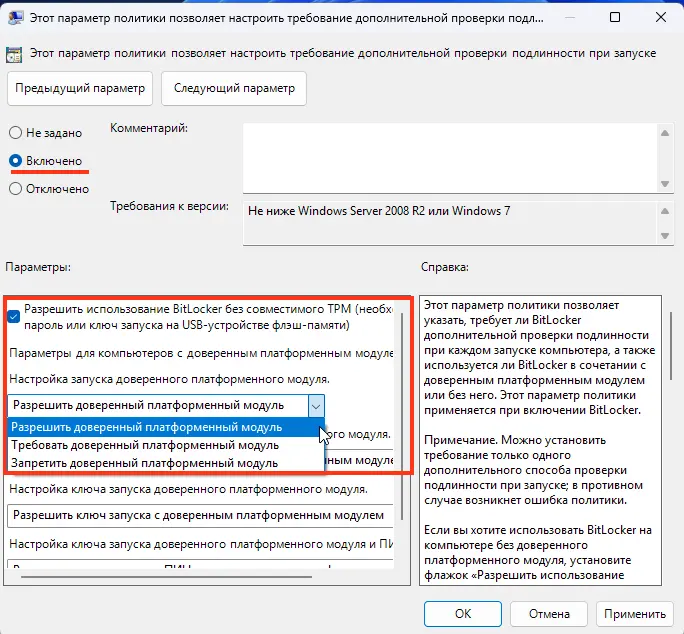684x634 pixels.
Task: Choose "Запретить доверенный платформенный модуль" option
Action: [x=144, y=463]
